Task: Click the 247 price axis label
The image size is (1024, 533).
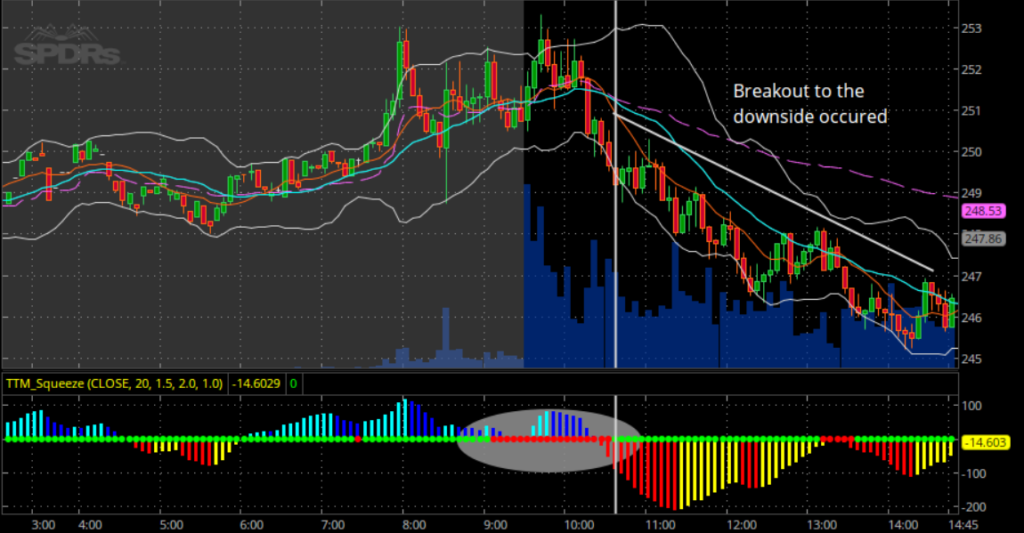Action: pyautogui.click(x=971, y=276)
